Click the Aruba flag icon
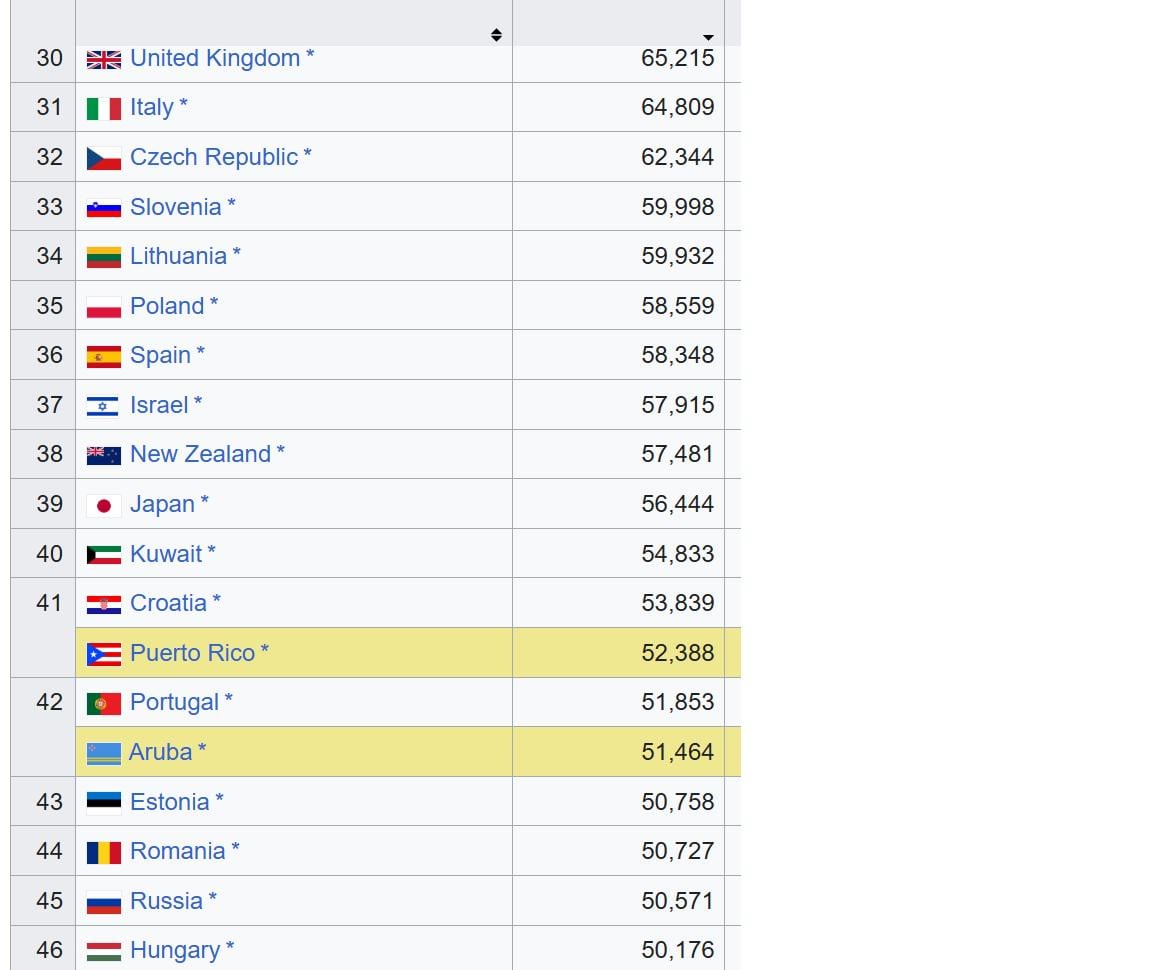 click(x=103, y=753)
